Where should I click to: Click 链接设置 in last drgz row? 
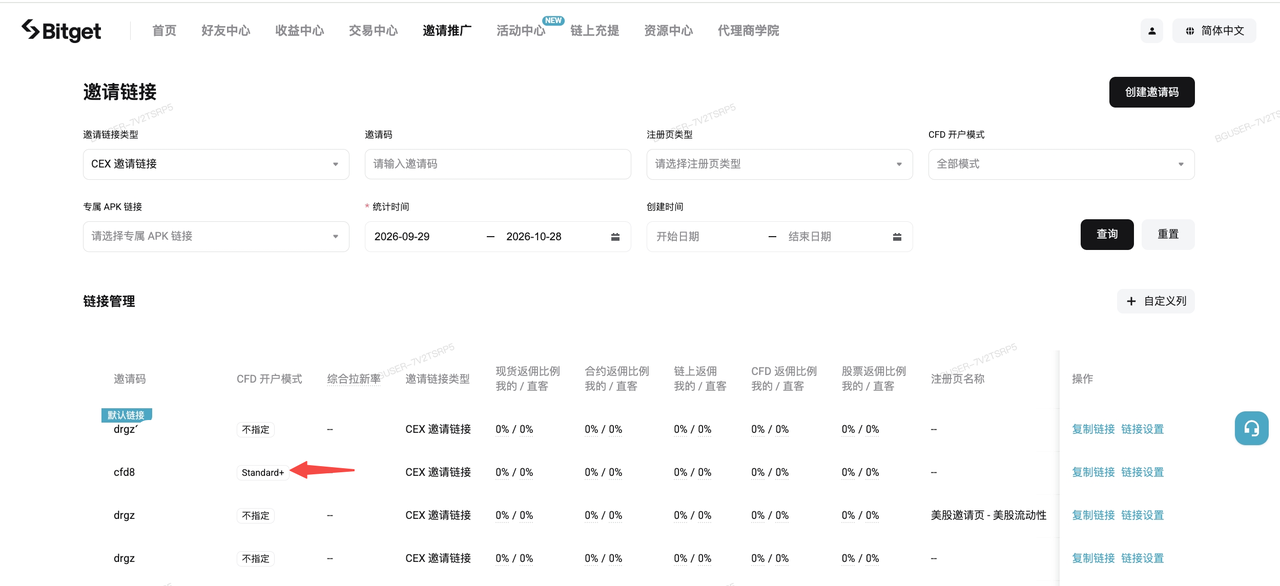click(1142, 558)
